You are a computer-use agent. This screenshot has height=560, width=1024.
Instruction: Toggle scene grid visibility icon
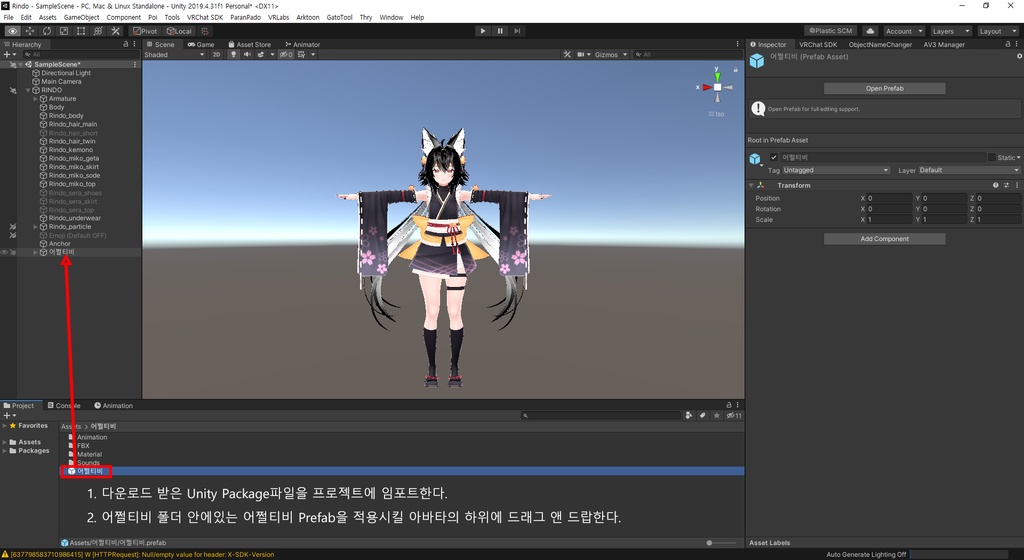(302, 54)
